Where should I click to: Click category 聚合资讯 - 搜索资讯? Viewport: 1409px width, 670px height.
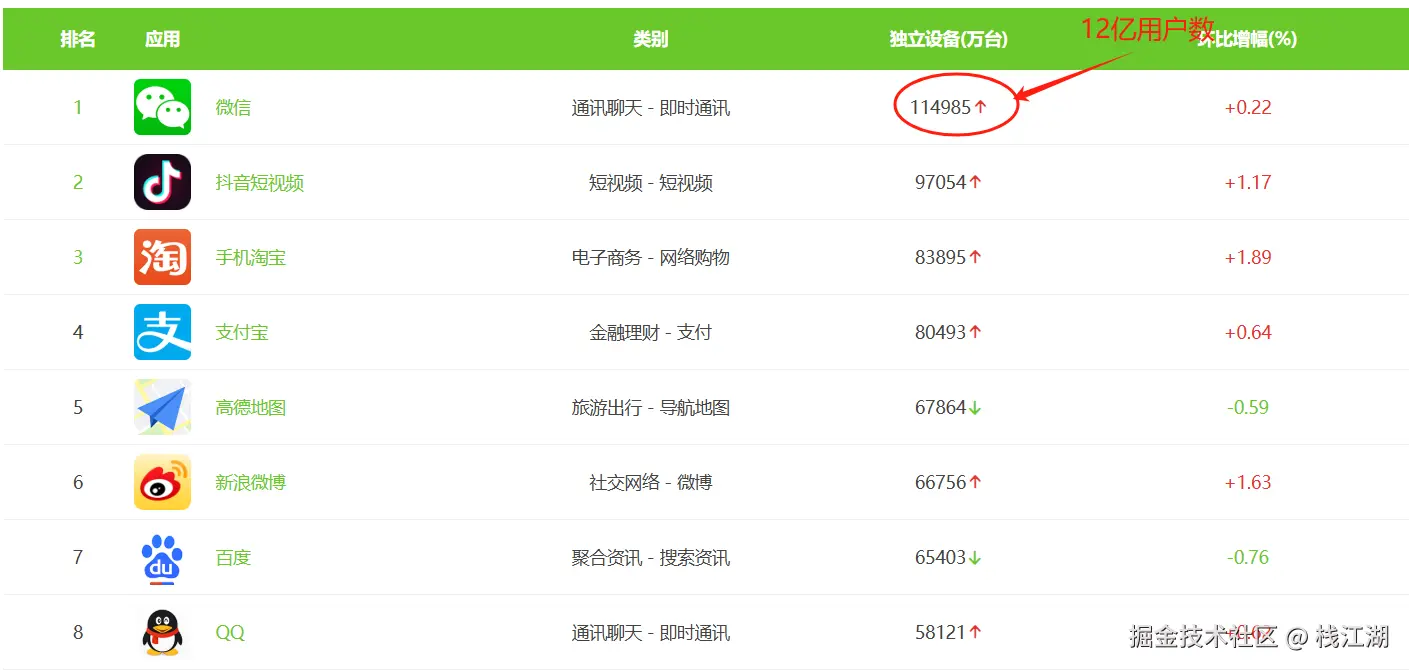pos(650,558)
